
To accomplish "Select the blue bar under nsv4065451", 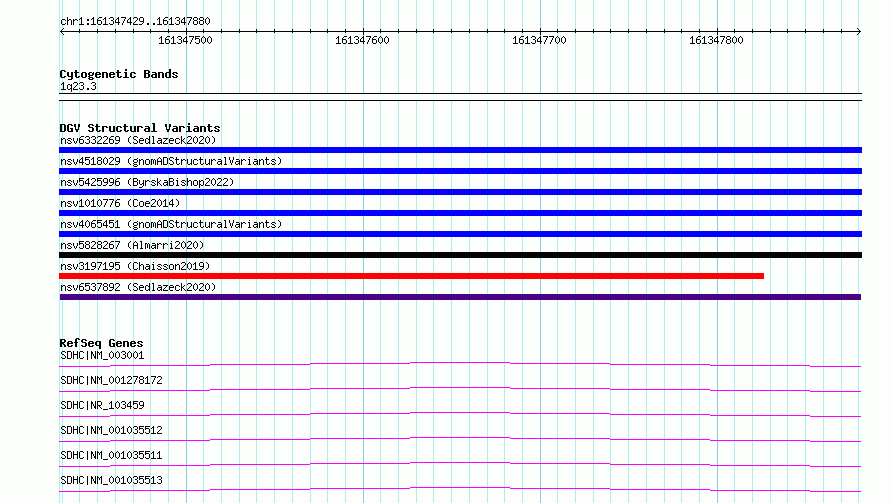I will pos(460,234).
